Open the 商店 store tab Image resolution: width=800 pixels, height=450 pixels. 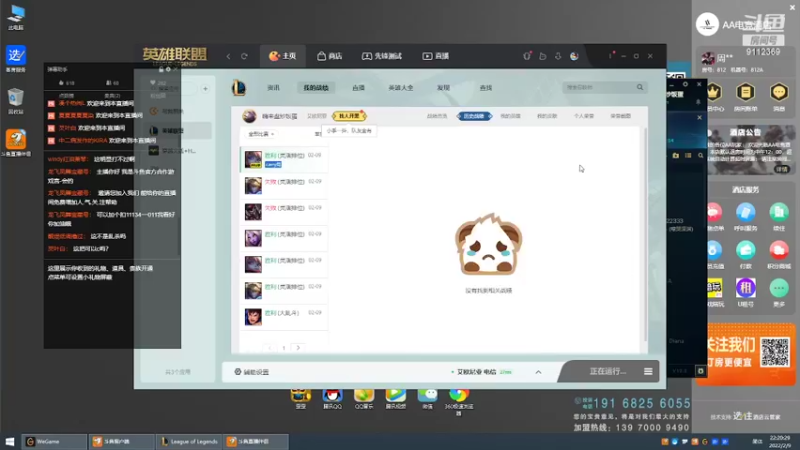pos(330,56)
